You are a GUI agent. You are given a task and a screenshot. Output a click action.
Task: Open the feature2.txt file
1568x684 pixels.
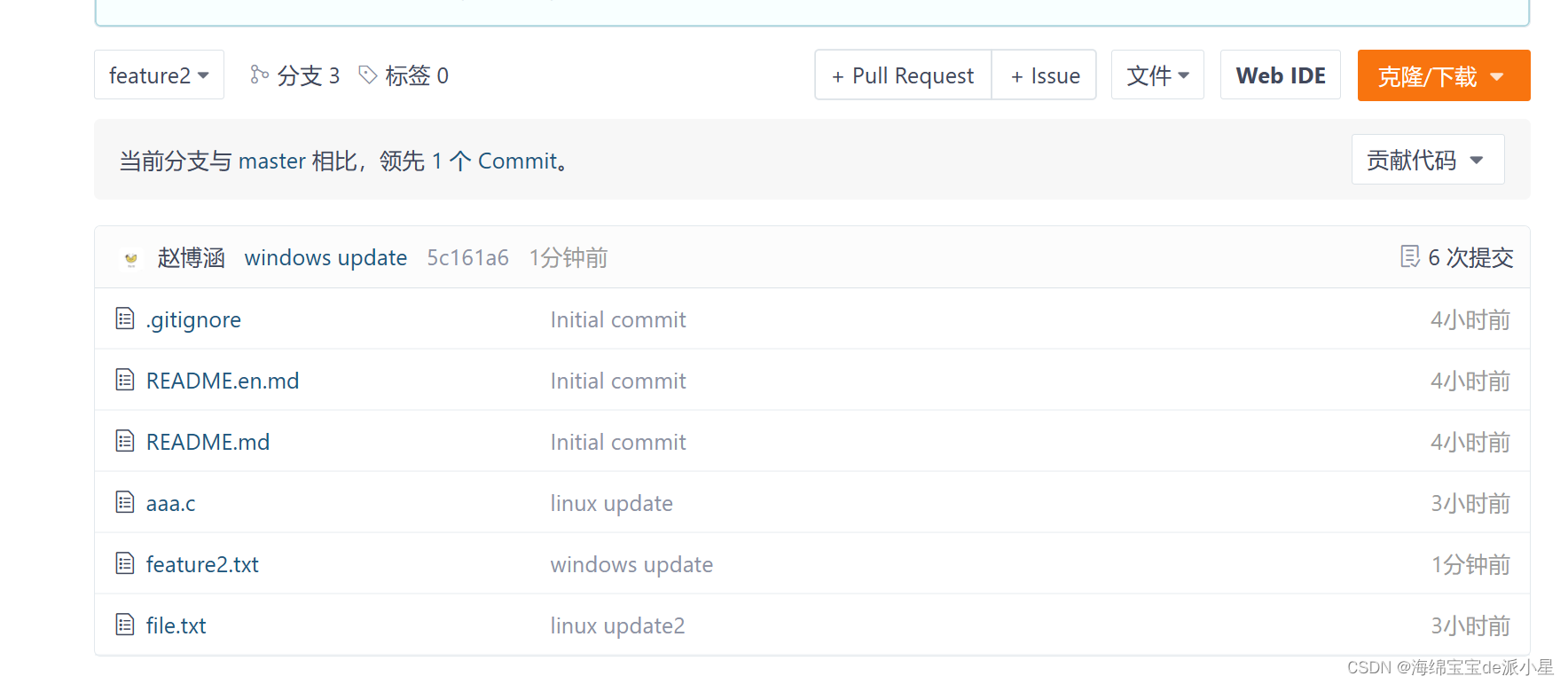click(202, 565)
